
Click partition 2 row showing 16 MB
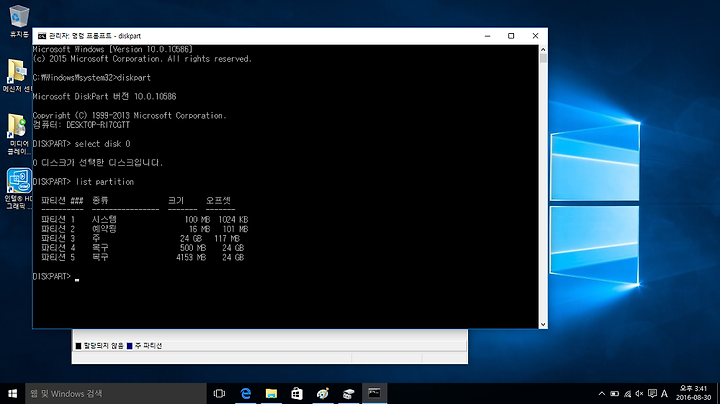[145, 229]
